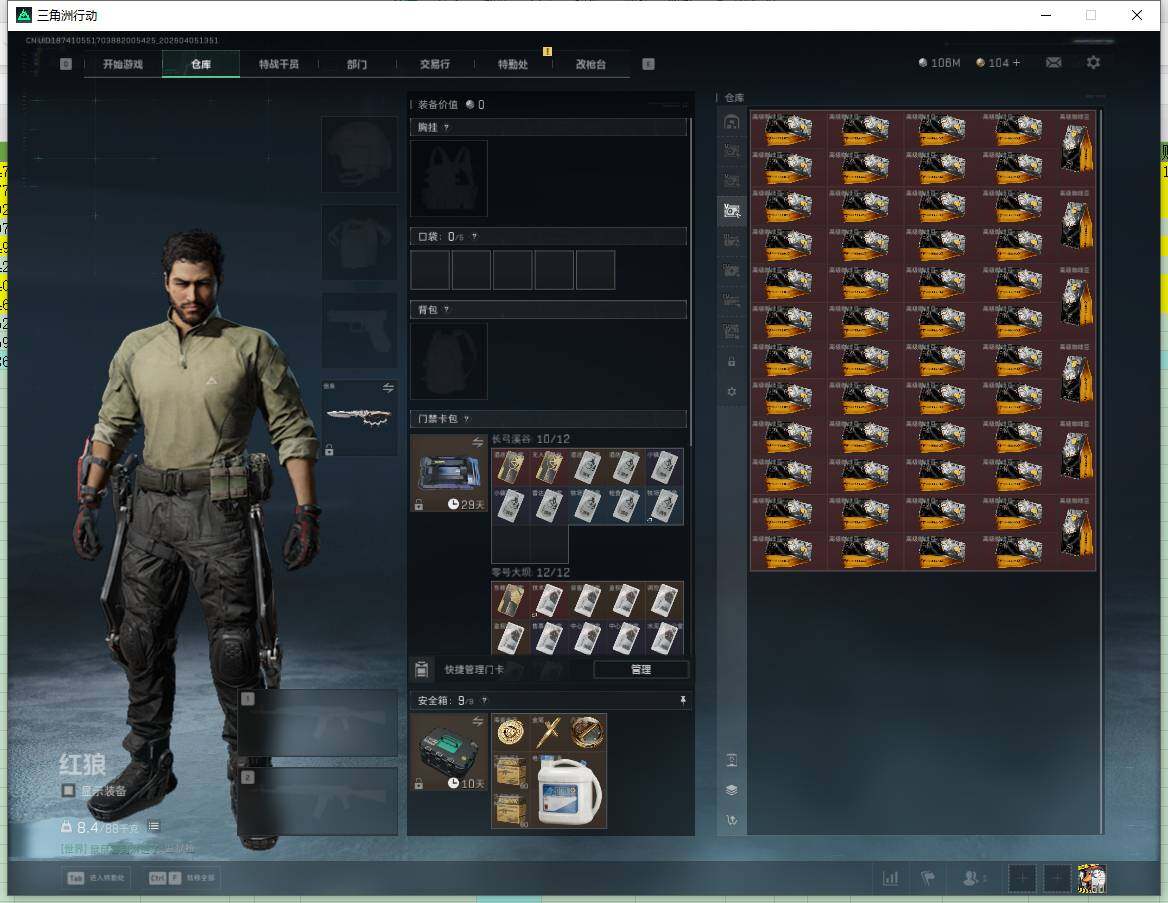The width and height of the screenshot is (1168, 903).
Task: Open the weight details list icon
Action: coord(153,826)
